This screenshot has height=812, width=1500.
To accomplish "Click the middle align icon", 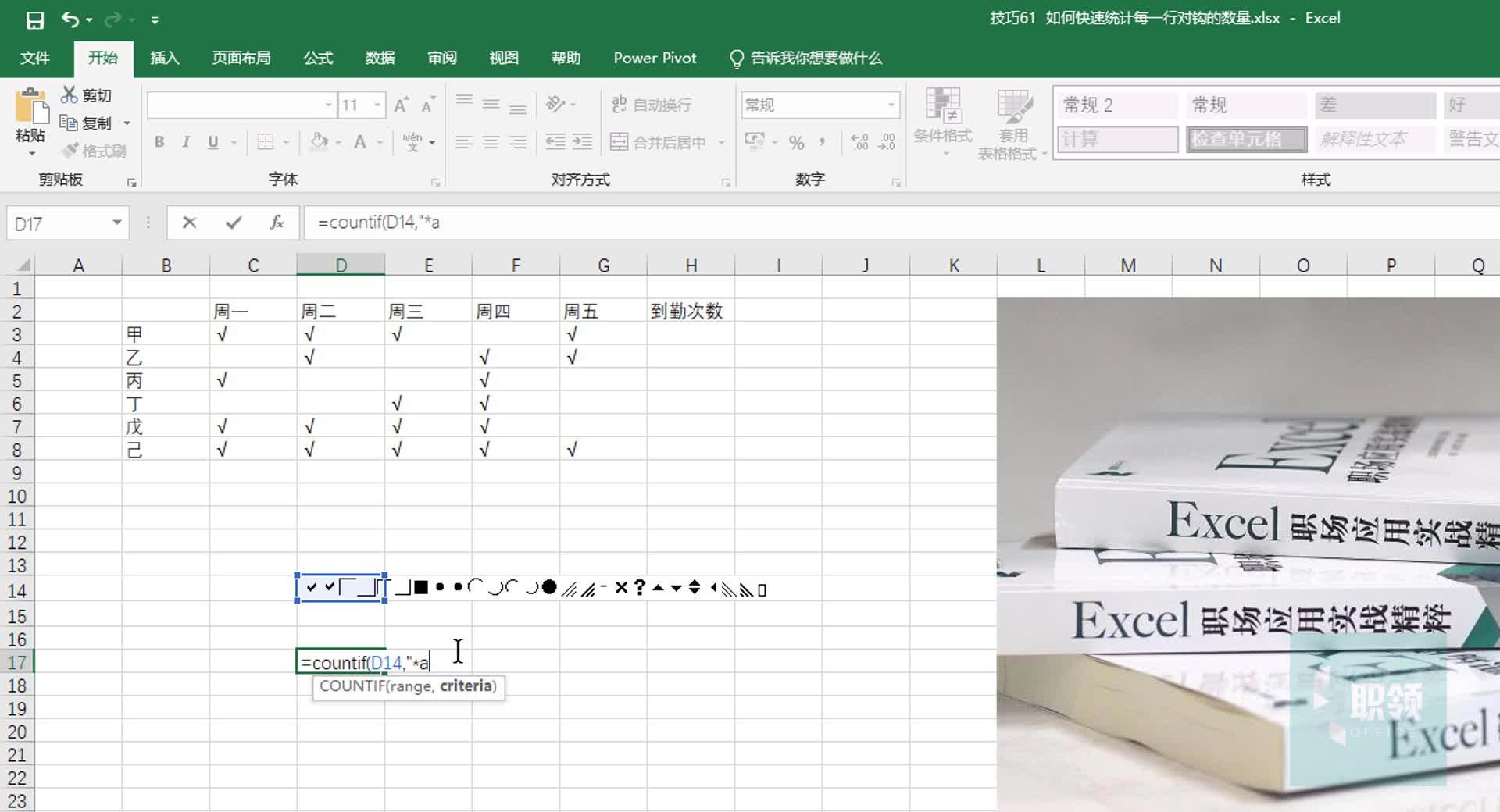I will point(491,104).
